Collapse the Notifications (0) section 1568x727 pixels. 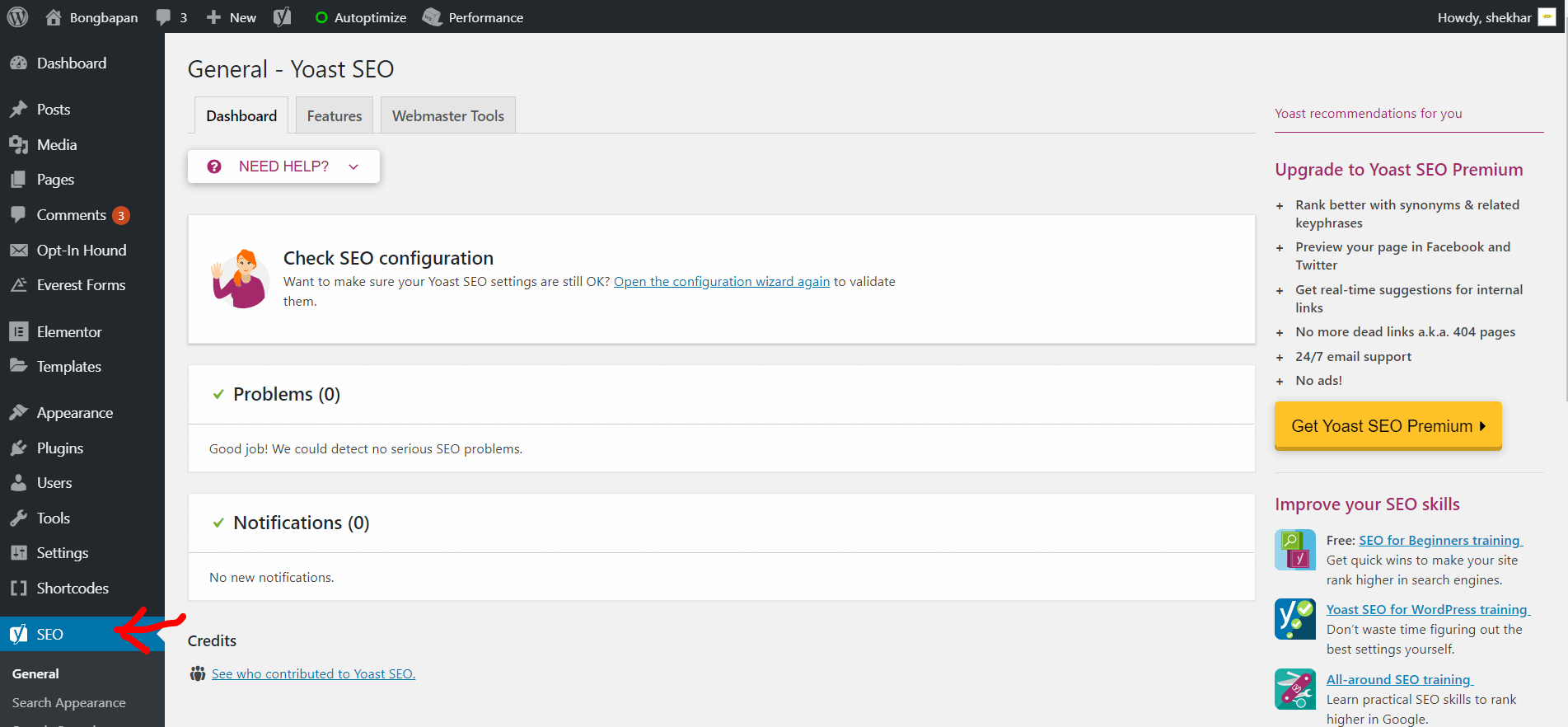(x=721, y=523)
